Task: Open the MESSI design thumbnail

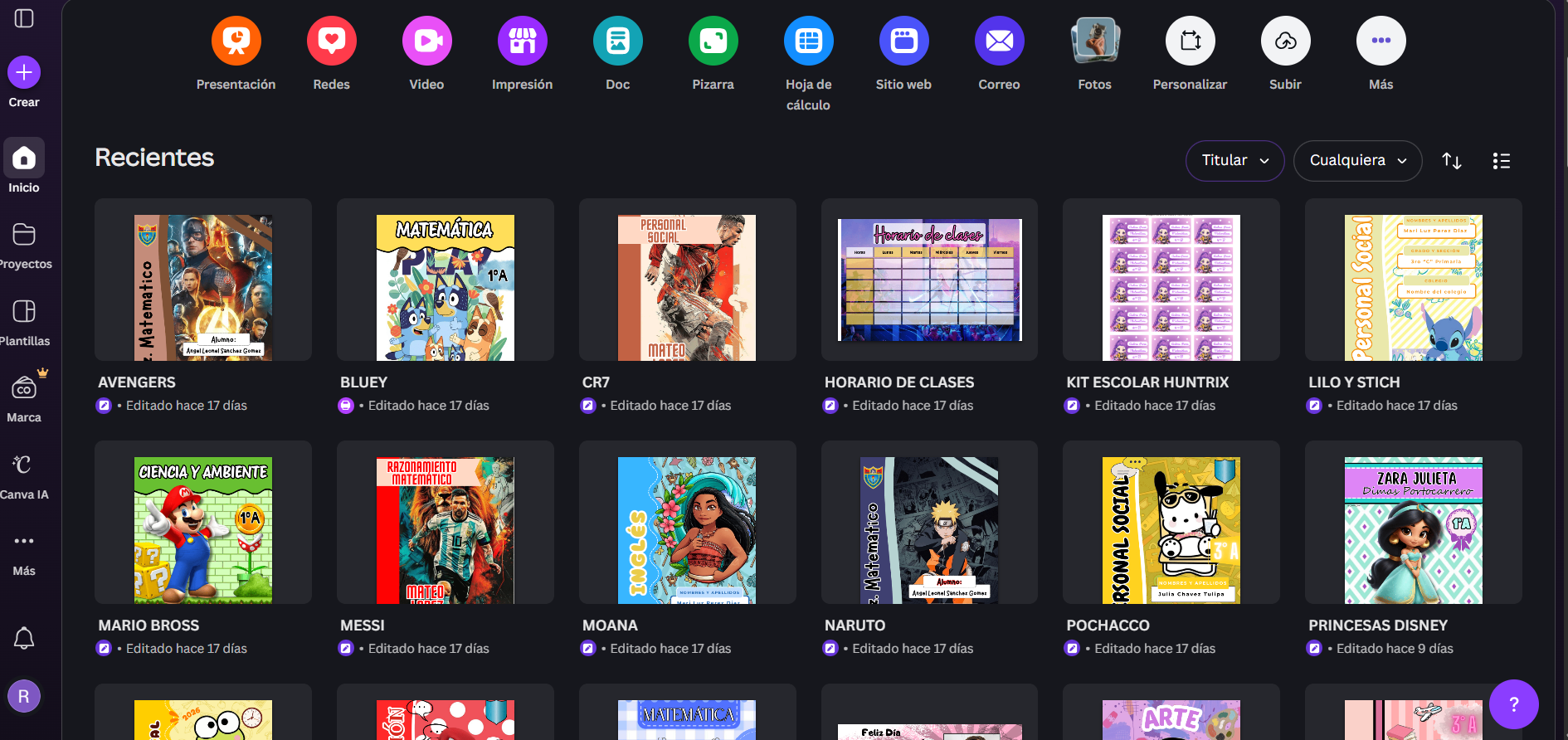Action: coord(446,523)
